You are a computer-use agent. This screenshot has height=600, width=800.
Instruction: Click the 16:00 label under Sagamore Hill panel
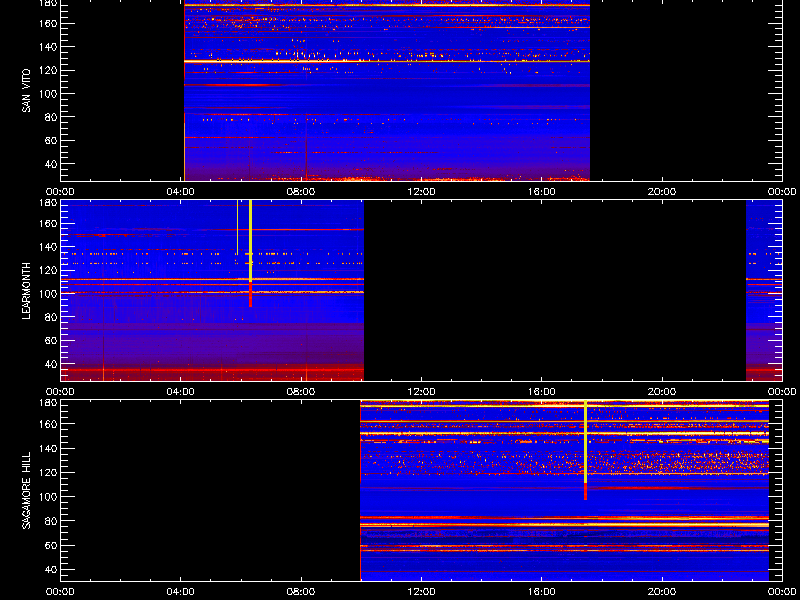tap(542, 592)
